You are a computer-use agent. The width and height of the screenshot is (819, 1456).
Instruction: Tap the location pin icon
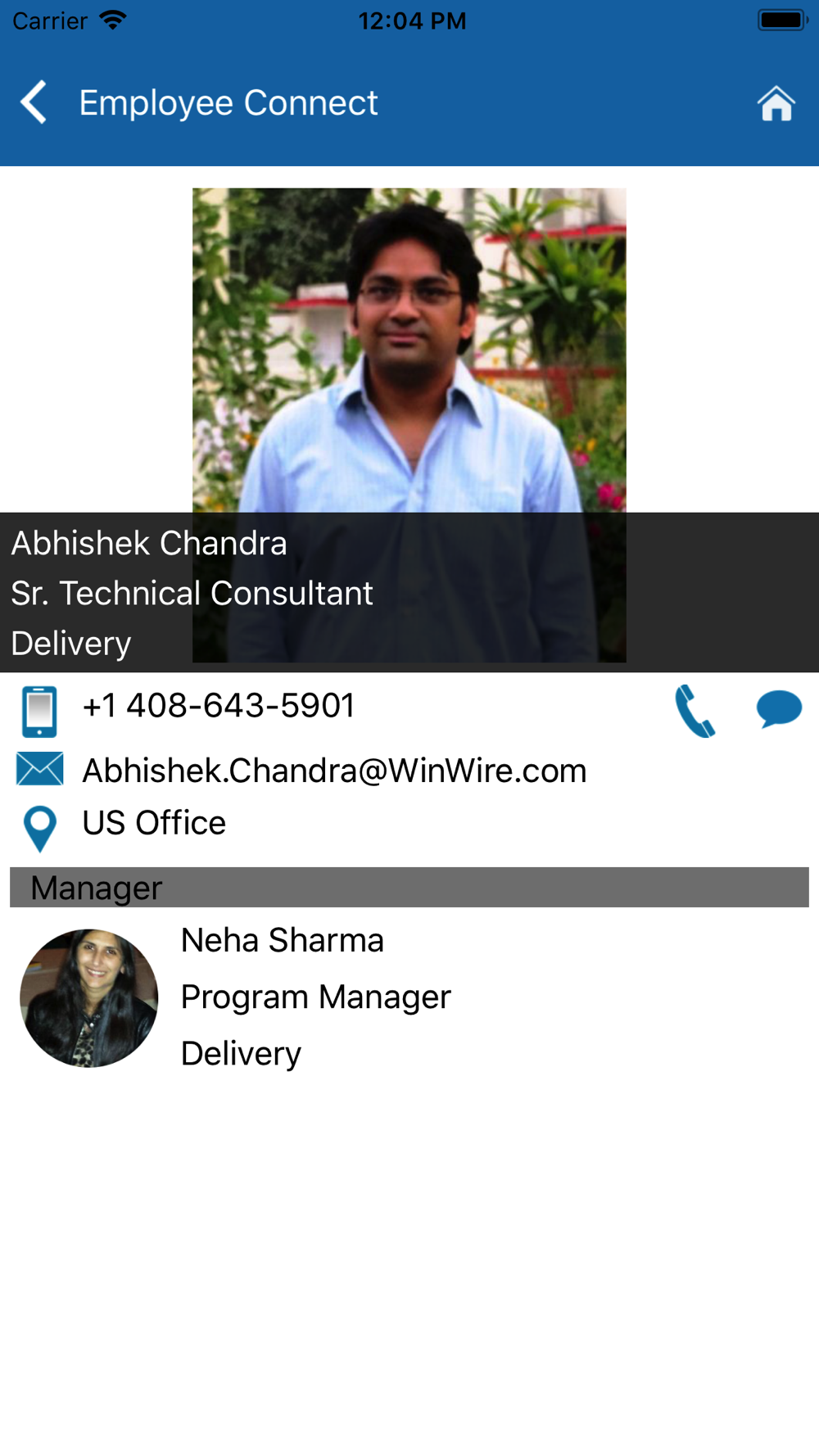(x=39, y=829)
